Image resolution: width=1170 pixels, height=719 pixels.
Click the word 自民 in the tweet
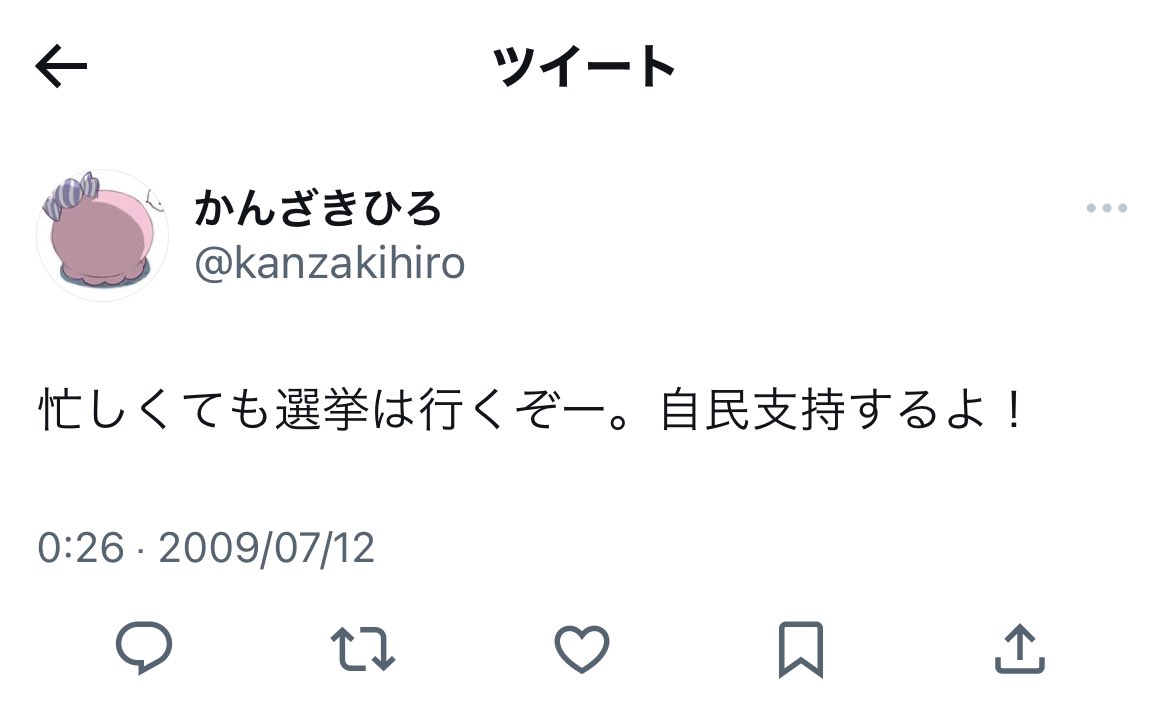[705, 409]
